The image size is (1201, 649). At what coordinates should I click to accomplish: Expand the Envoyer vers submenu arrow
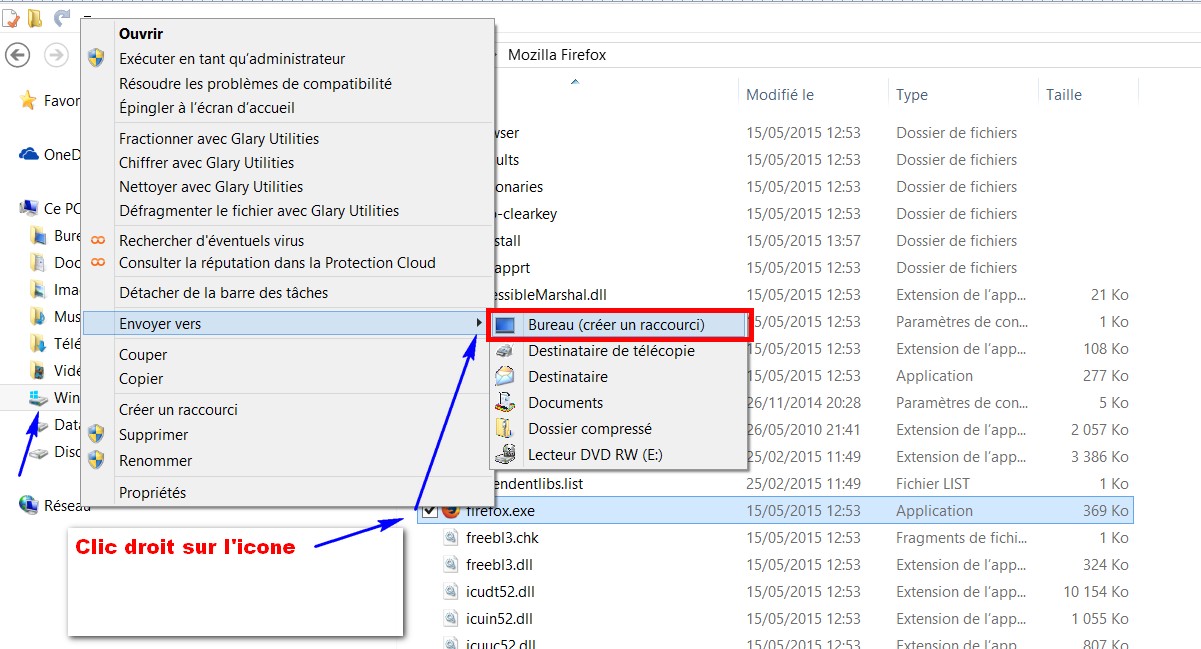(x=480, y=323)
